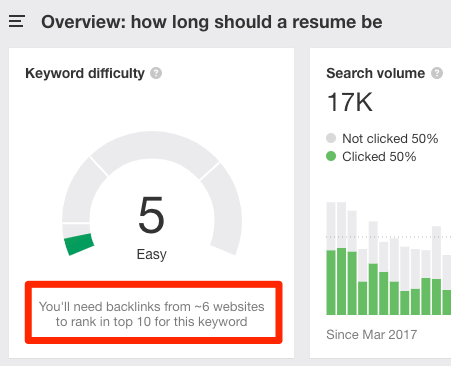Click the 17K search volume value
Image resolution: width=451 pixels, height=366 pixels.
tap(349, 102)
